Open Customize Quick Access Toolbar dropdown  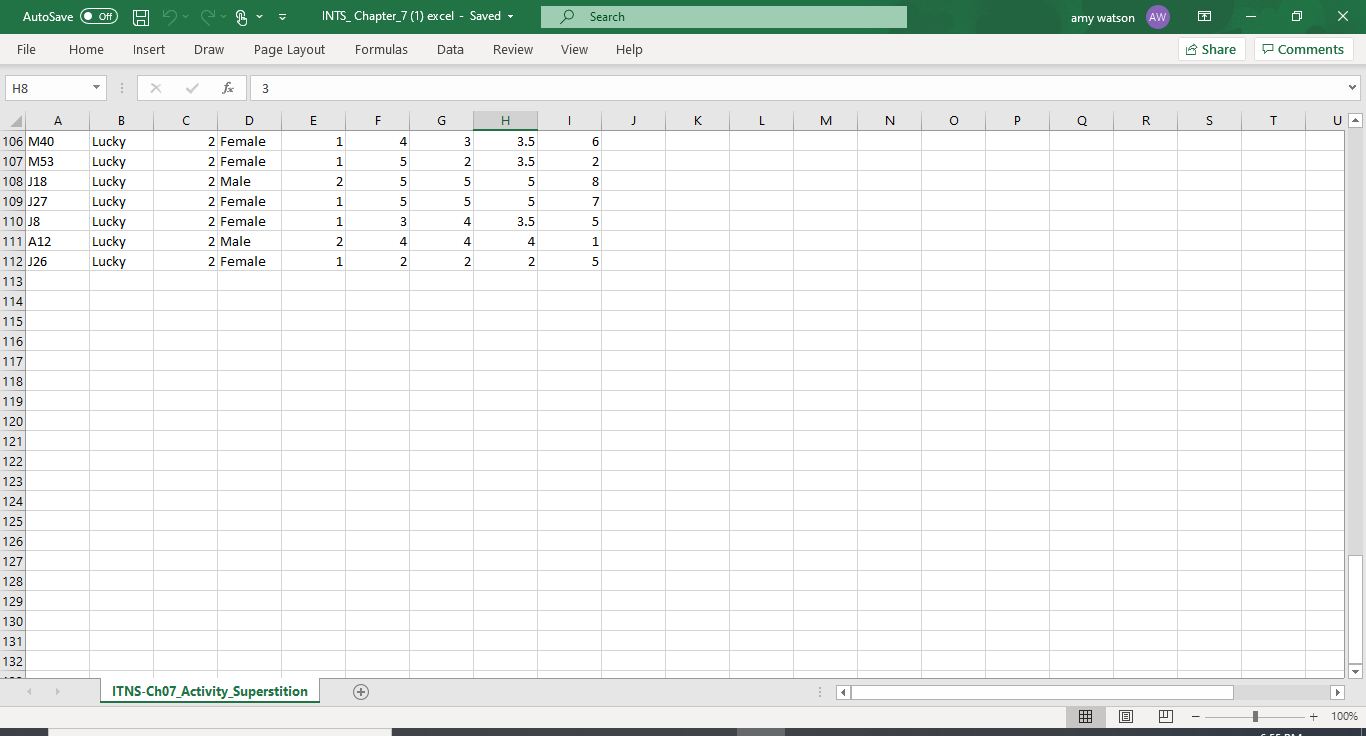283,17
